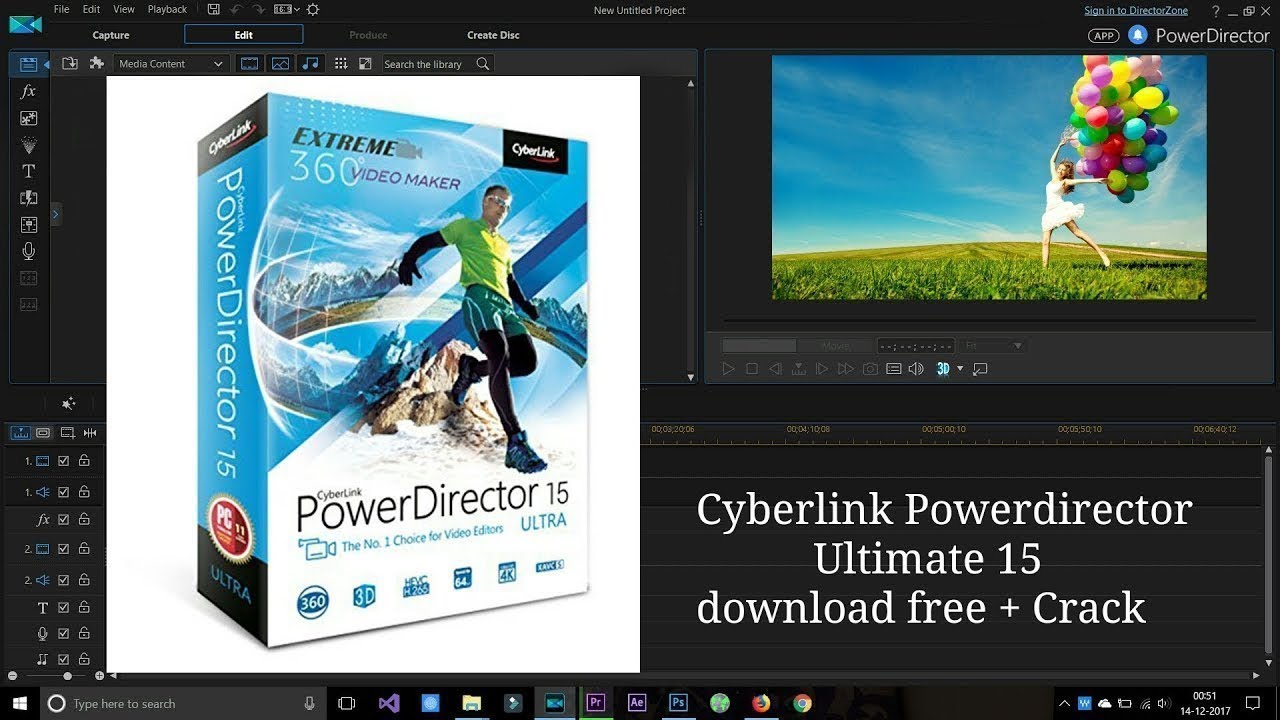Viewport: 1280px width, 720px height.
Task: Open the Chapter Room
Action: click(x=29, y=278)
